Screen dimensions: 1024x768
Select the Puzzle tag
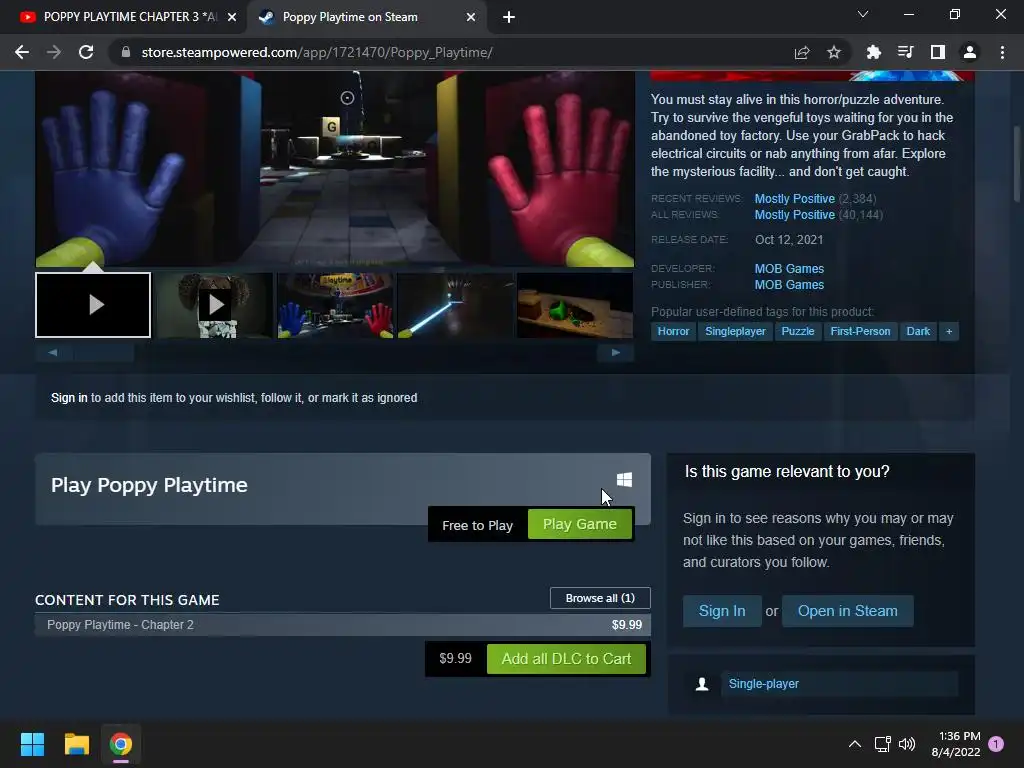798,331
